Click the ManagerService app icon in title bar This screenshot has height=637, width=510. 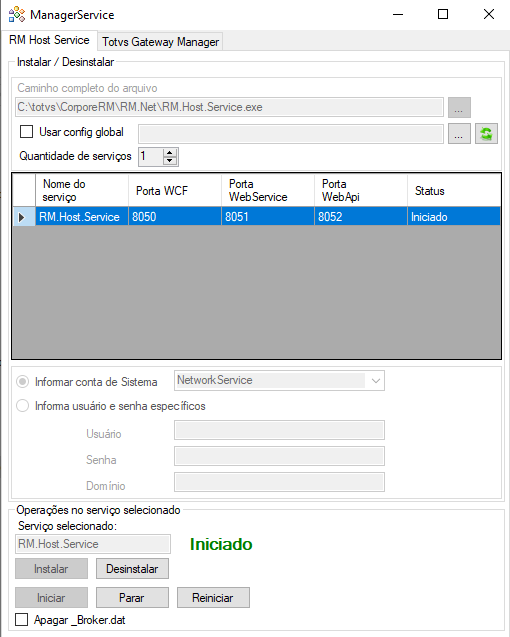coord(17,15)
